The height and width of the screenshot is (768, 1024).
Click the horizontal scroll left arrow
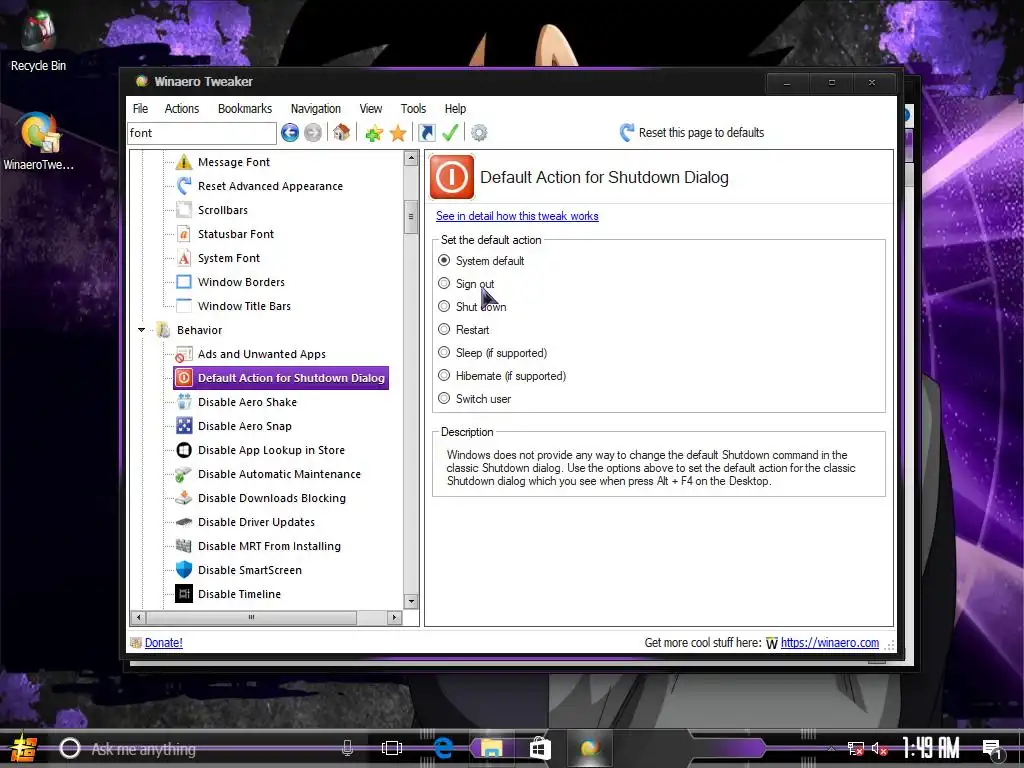(138, 617)
